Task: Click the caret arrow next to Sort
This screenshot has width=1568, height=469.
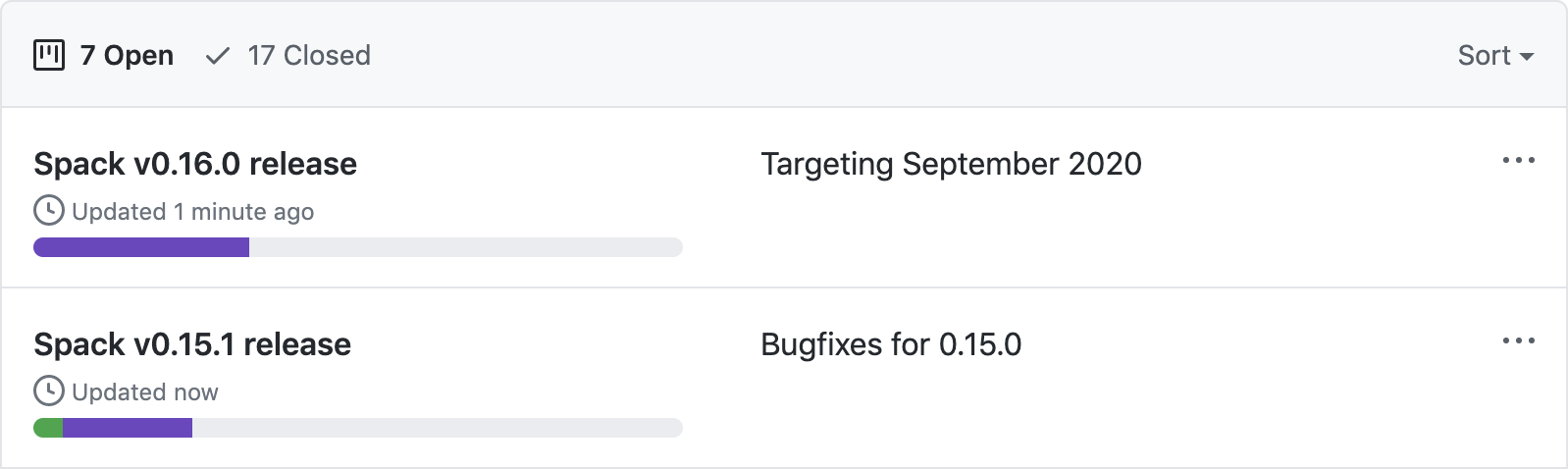Action: pos(1527,57)
